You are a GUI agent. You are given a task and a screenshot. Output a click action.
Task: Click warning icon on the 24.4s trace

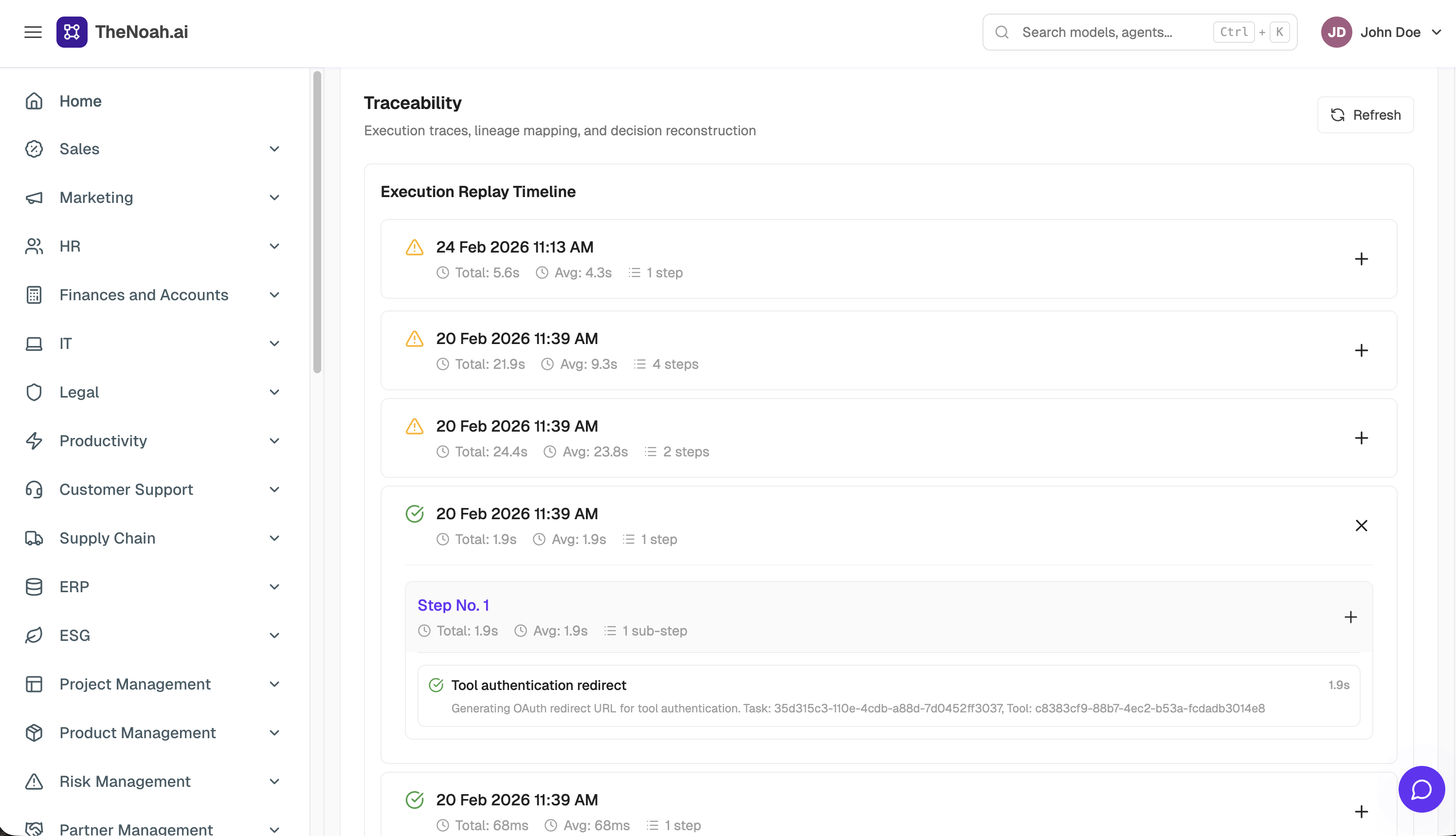point(415,427)
